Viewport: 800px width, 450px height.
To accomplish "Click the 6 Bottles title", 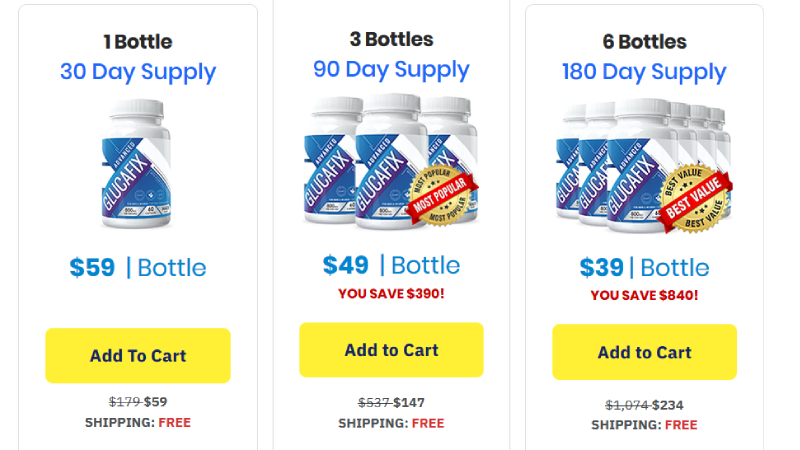I will [644, 42].
